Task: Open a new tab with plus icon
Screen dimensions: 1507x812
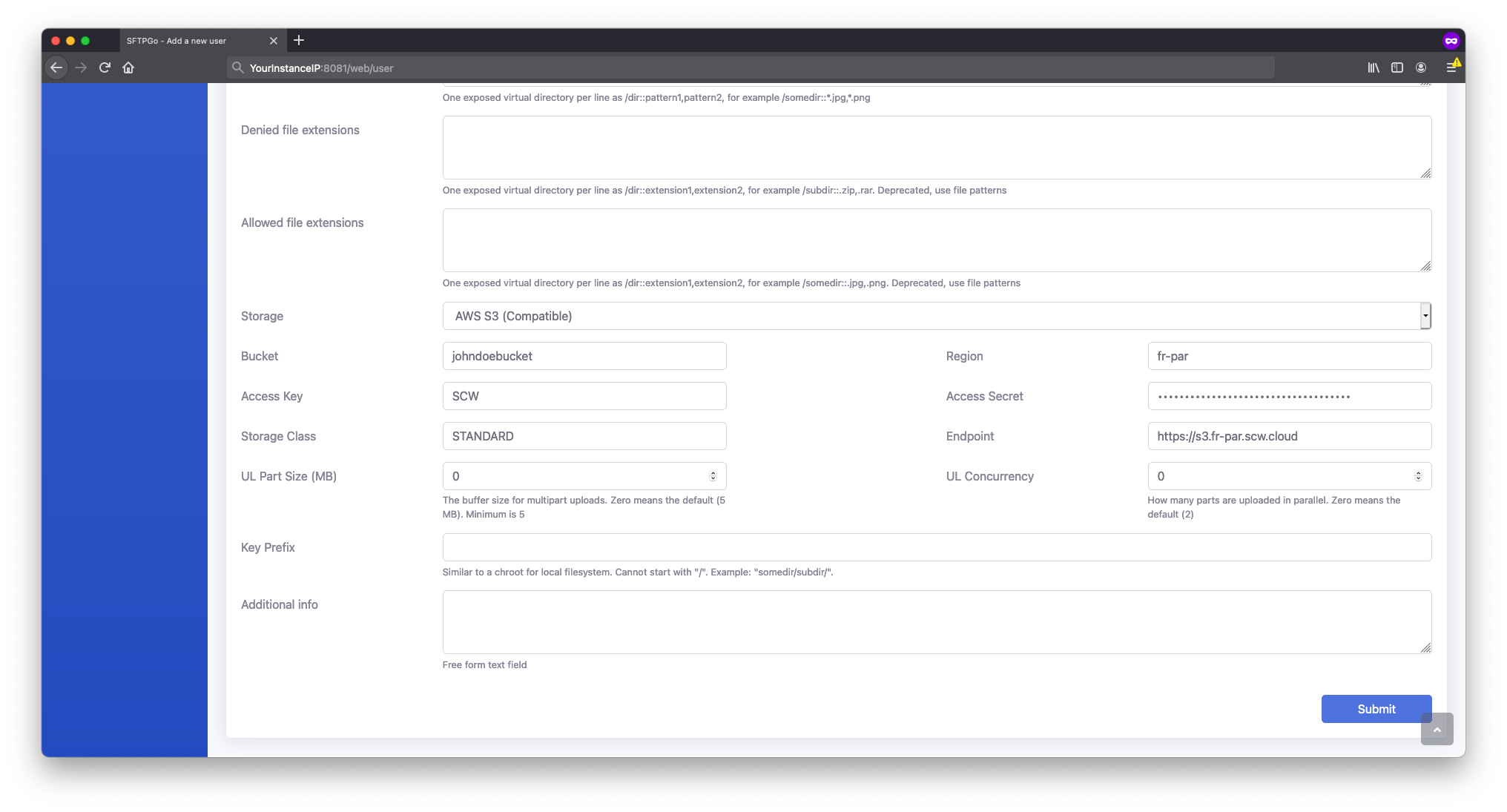Action: [x=299, y=40]
